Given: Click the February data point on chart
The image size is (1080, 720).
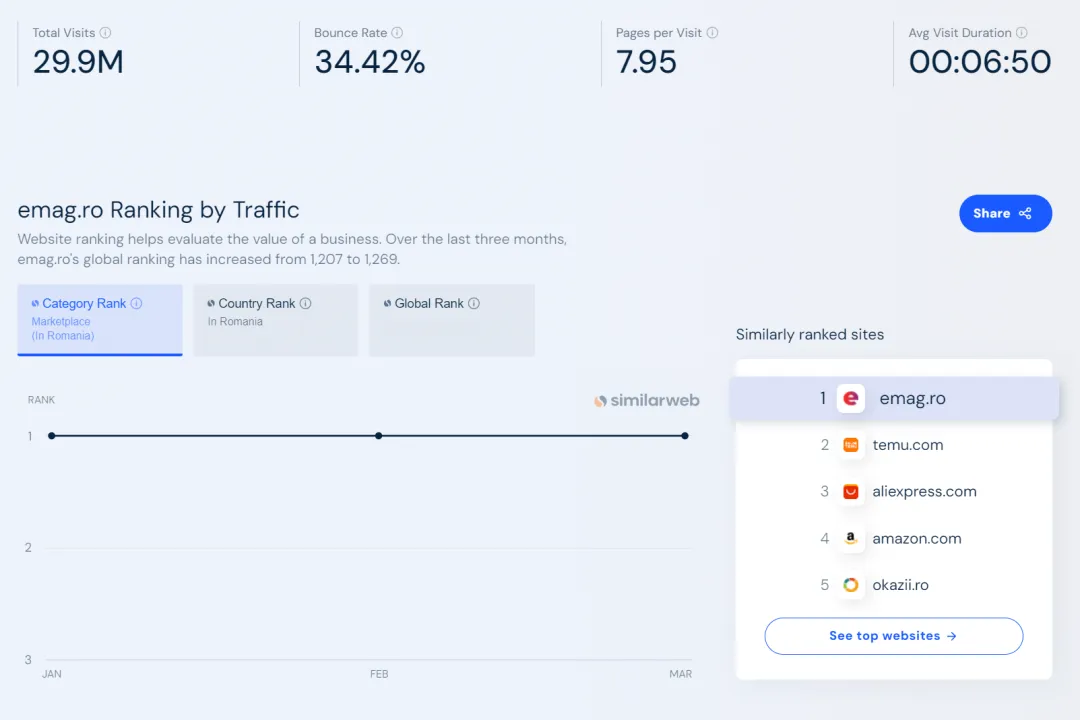Looking at the screenshot, I should (x=379, y=435).
